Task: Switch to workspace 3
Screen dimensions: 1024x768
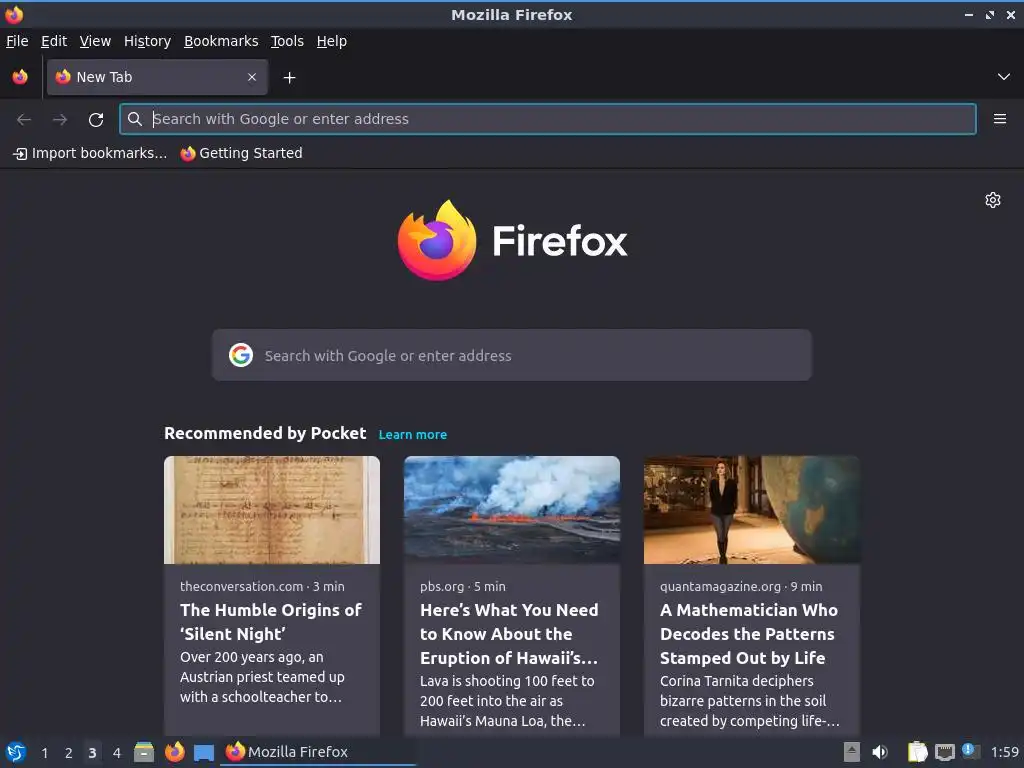Action: click(x=92, y=753)
